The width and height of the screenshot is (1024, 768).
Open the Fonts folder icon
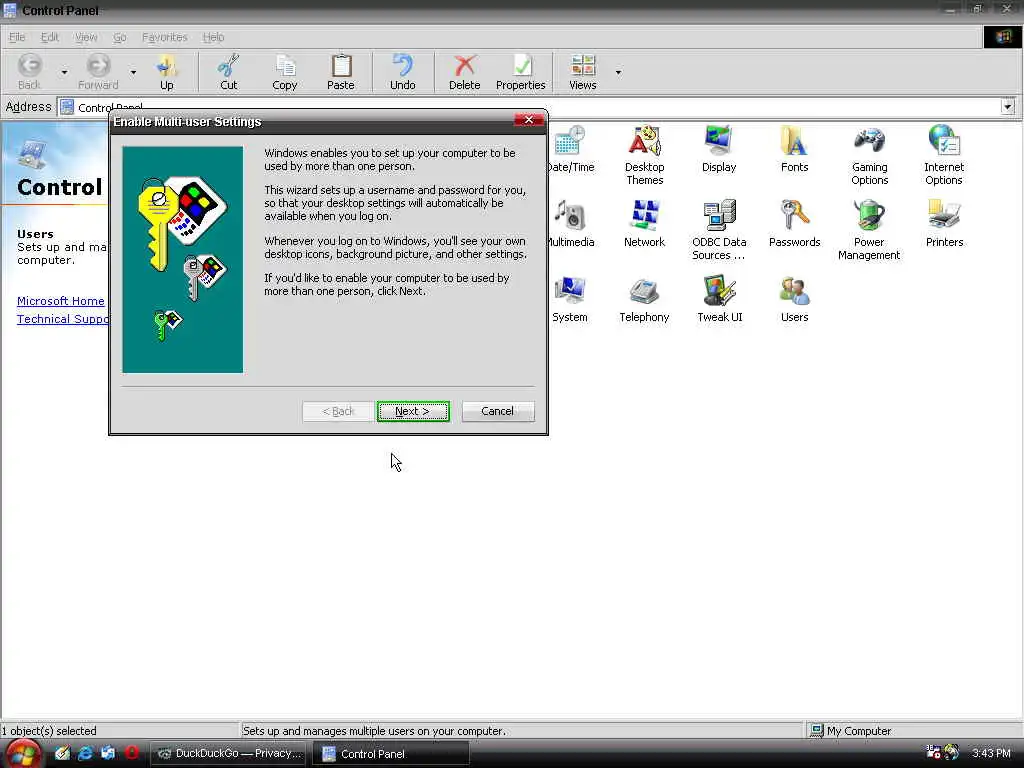click(794, 150)
